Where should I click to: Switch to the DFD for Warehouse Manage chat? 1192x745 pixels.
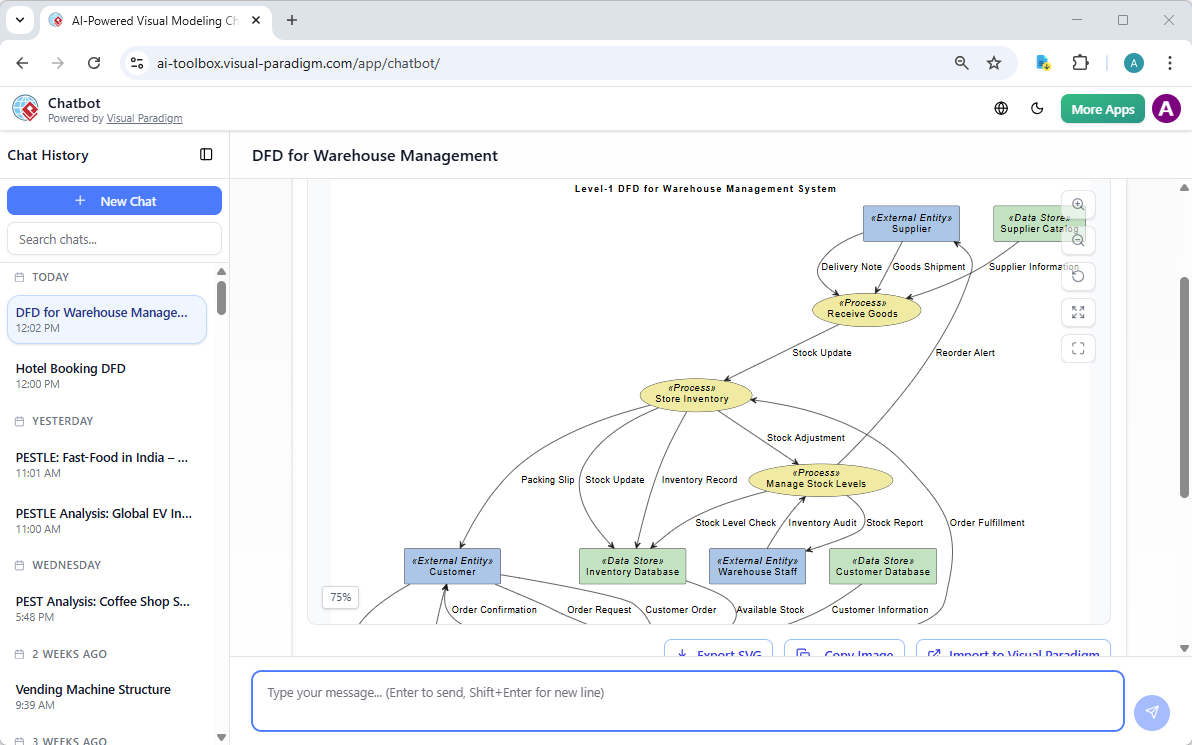click(x=106, y=319)
